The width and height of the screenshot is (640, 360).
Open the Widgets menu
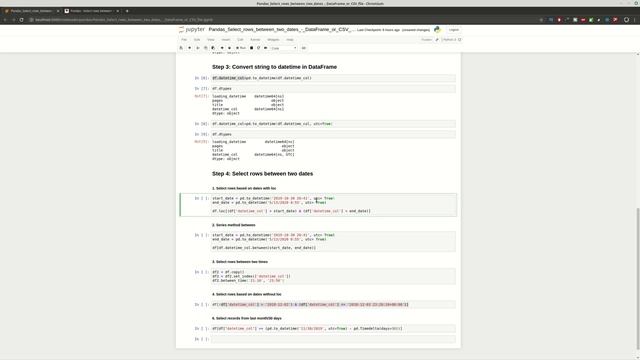point(273,40)
